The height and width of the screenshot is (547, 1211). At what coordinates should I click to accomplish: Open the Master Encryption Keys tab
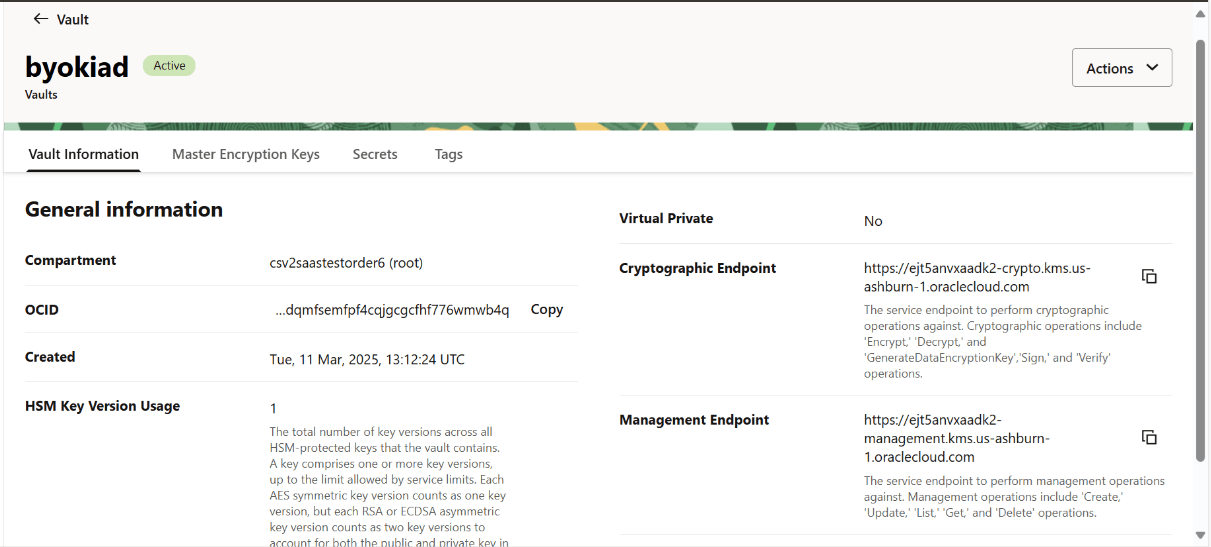coord(246,154)
